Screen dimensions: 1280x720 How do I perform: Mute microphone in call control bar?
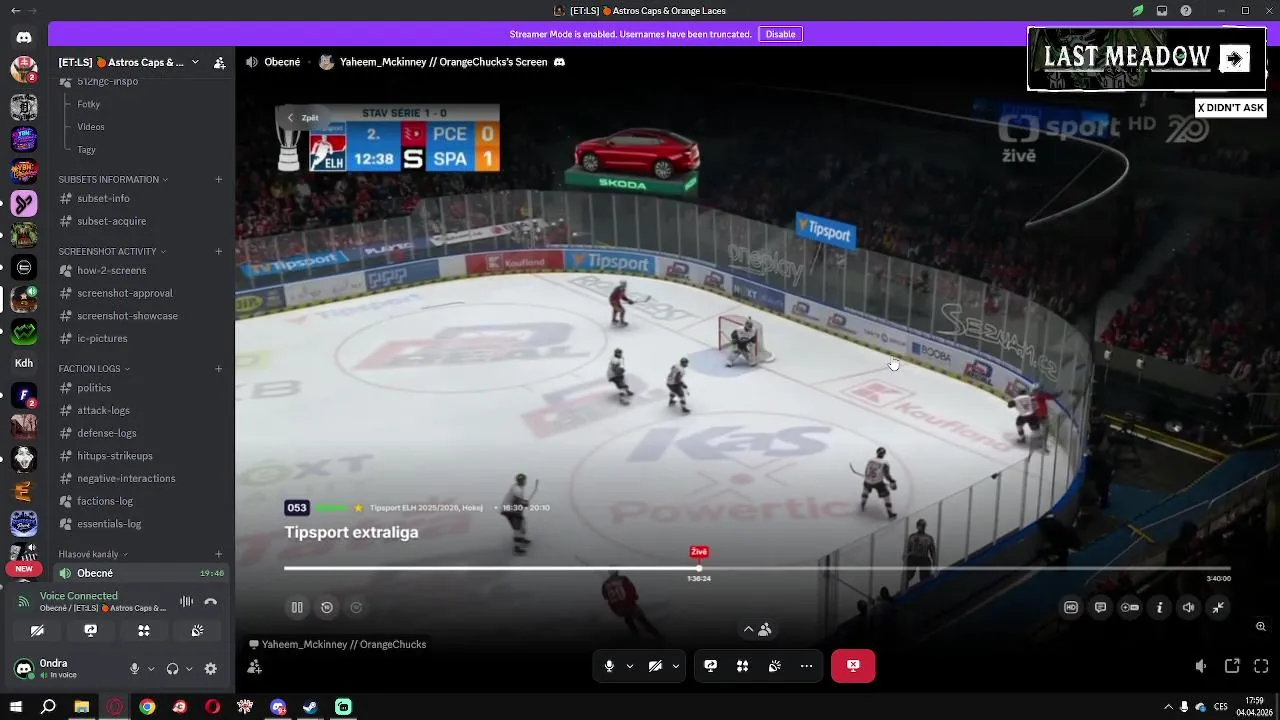(609, 666)
